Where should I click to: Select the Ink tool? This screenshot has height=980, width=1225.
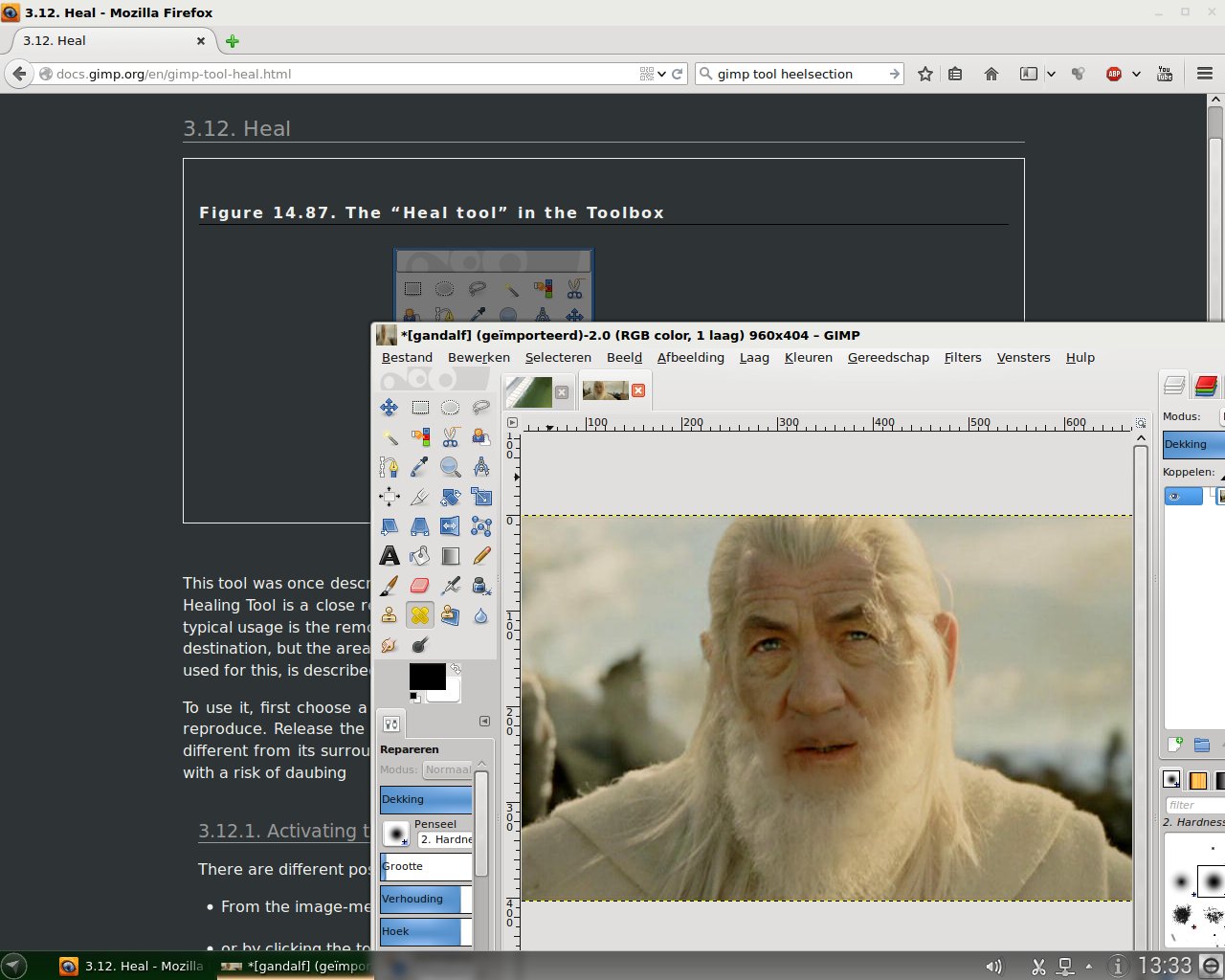click(480, 586)
